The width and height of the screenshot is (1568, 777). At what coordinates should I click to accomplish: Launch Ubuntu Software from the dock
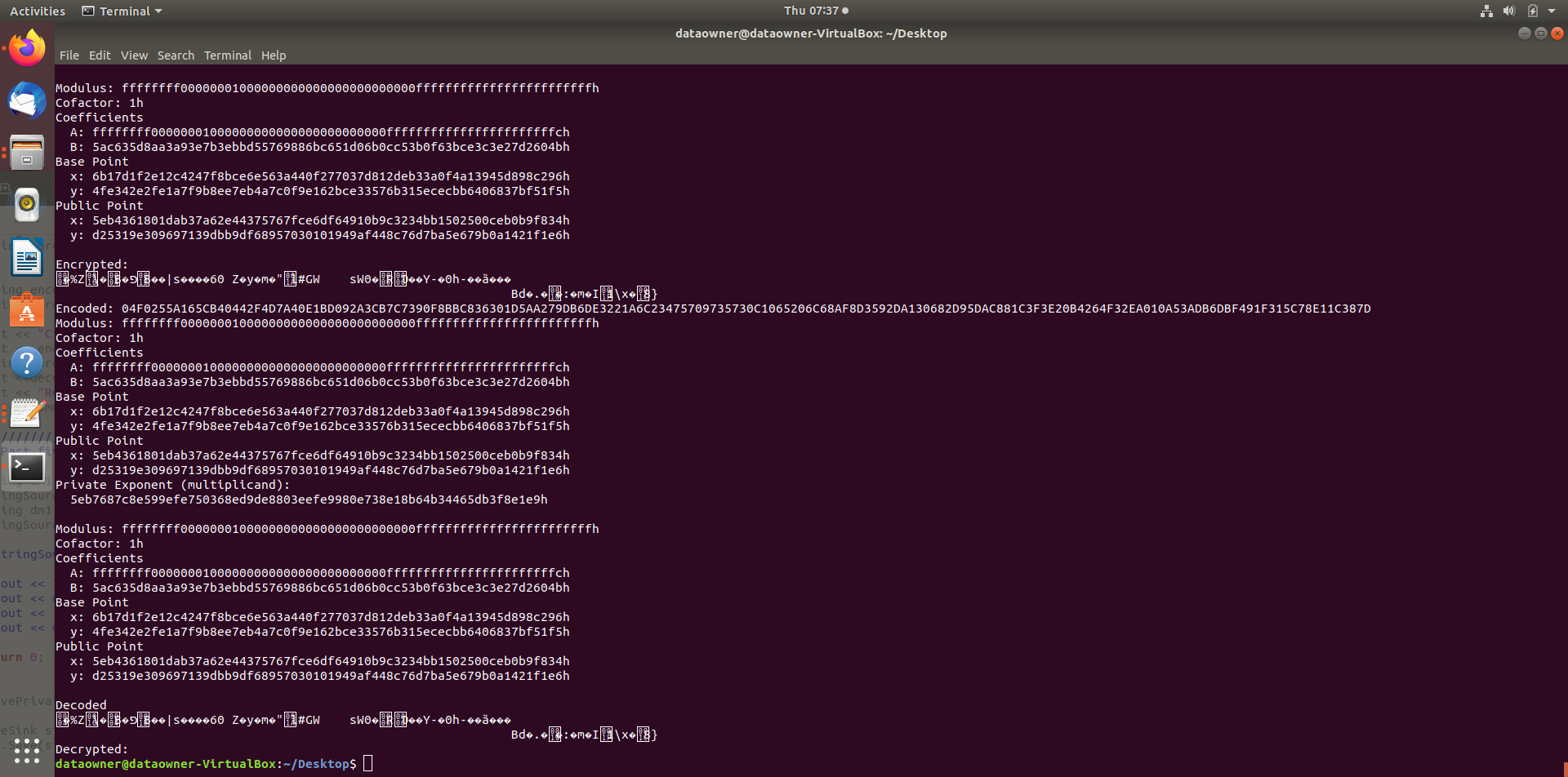(27, 310)
